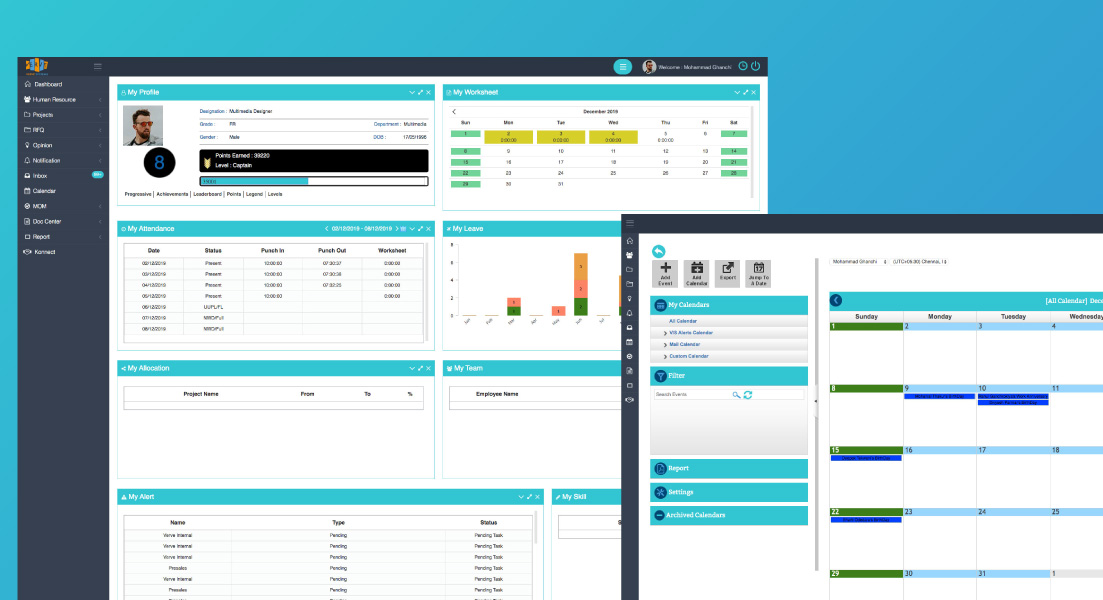
Task: Click the Search Events input field
Action: (692, 395)
